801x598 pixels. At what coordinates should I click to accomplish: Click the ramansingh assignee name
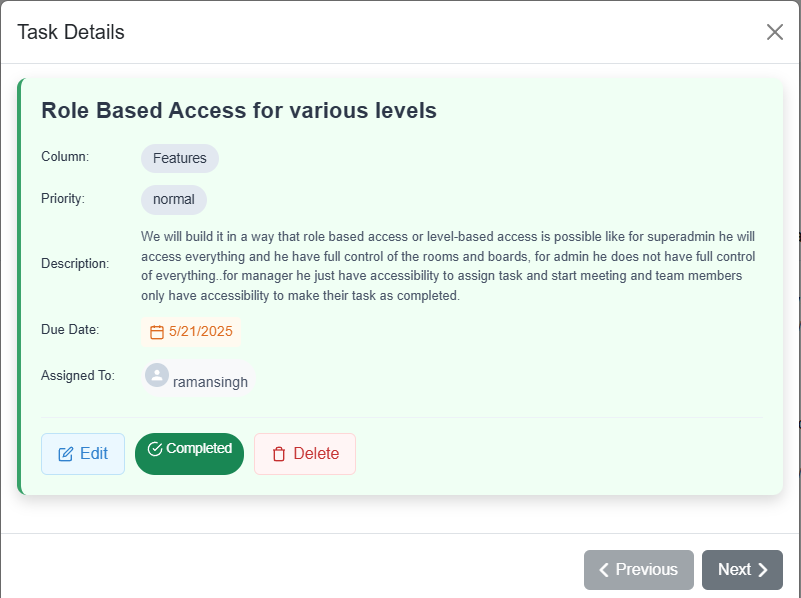coord(210,382)
